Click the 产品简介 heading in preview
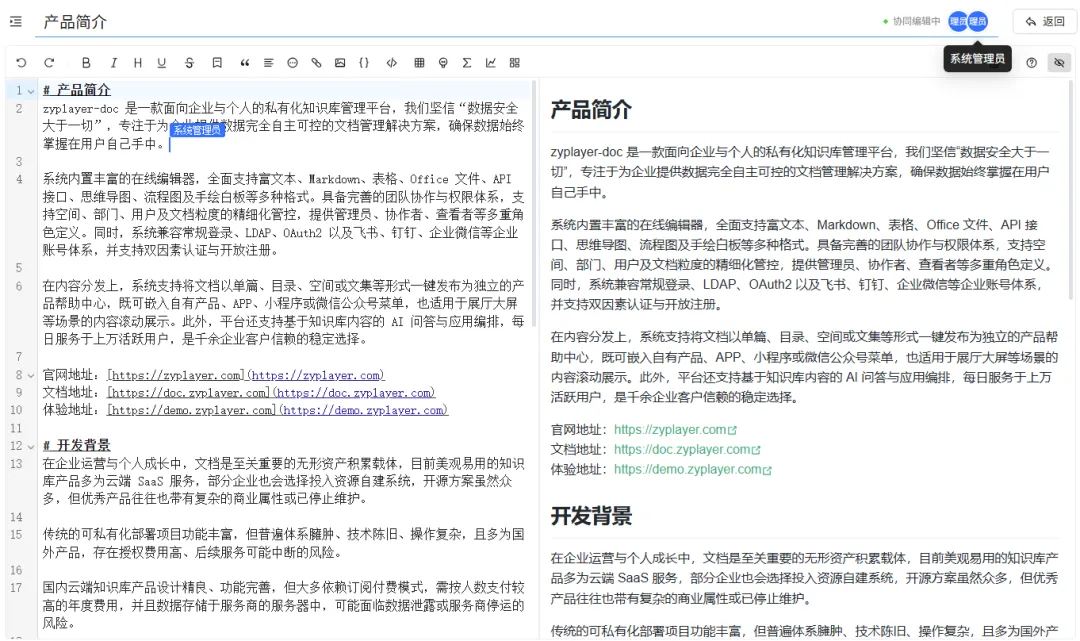This screenshot has width=1080, height=641. [x=591, y=109]
